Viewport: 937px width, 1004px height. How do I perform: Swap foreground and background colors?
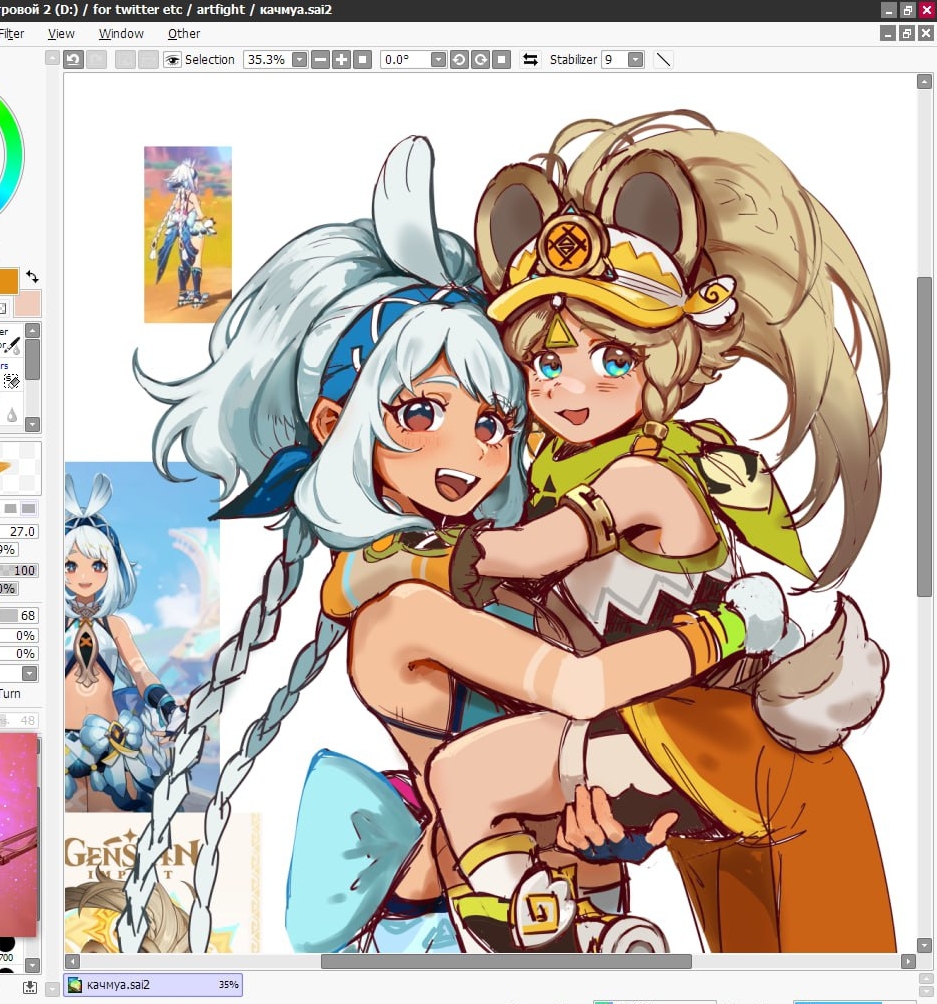click(32, 277)
